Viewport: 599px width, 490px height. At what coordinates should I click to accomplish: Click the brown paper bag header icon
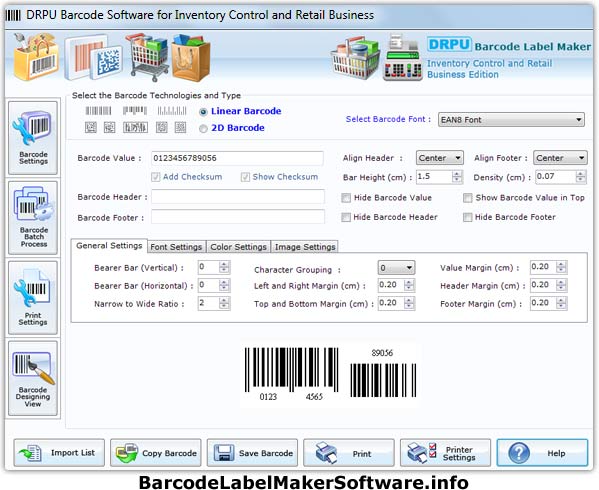(190, 58)
